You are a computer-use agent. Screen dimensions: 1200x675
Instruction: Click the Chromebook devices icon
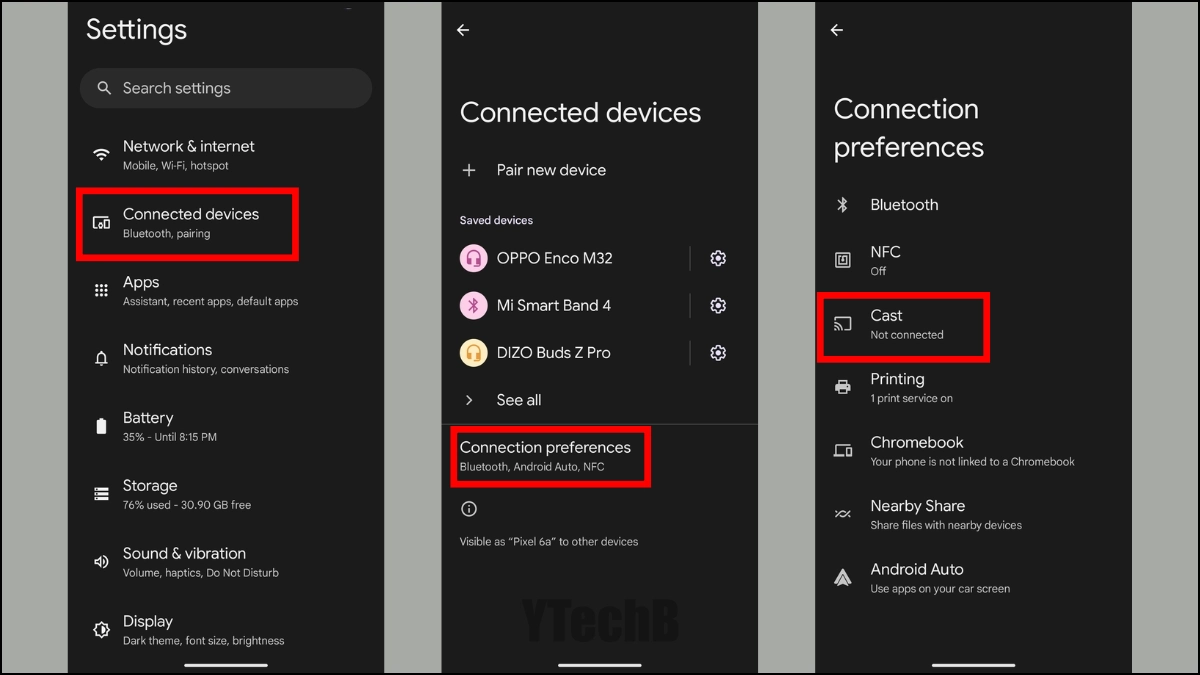(x=843, y=451)
